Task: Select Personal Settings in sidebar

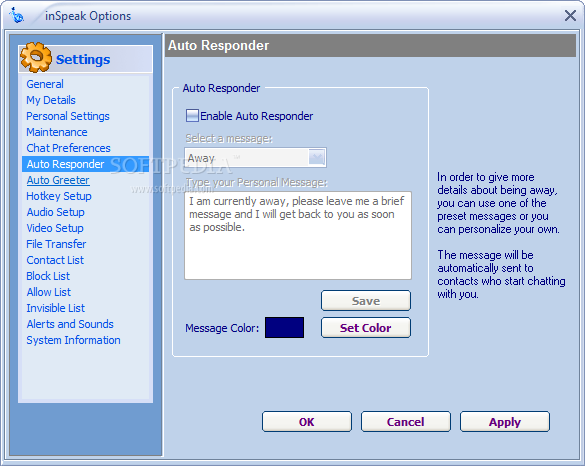Action: coord(68,116)
